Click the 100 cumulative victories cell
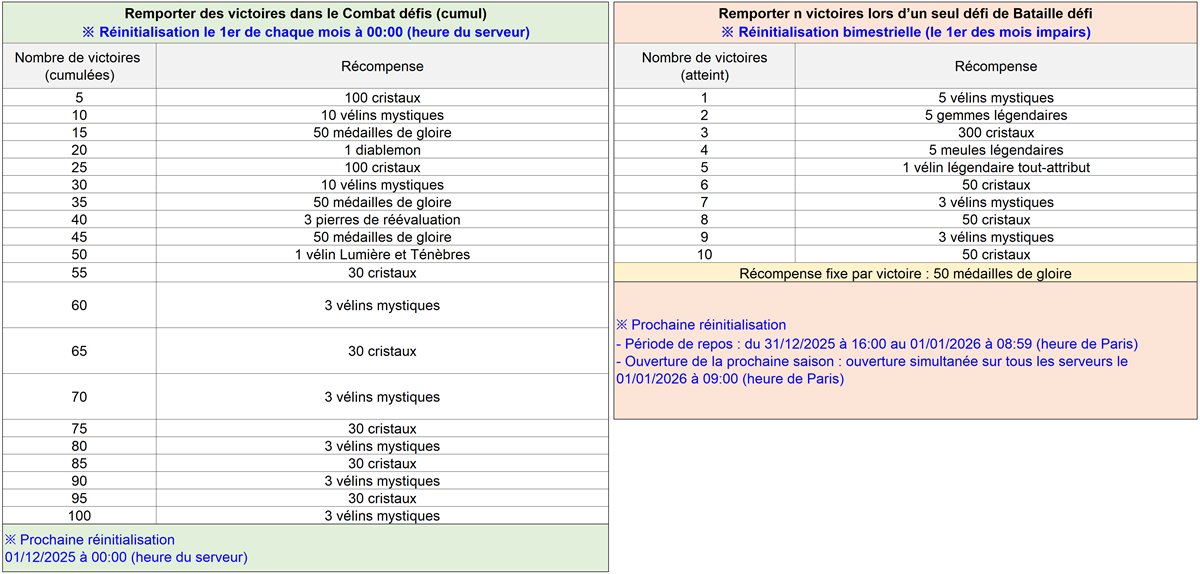This screenshot has height=574, width=1200. click(78, 516)
